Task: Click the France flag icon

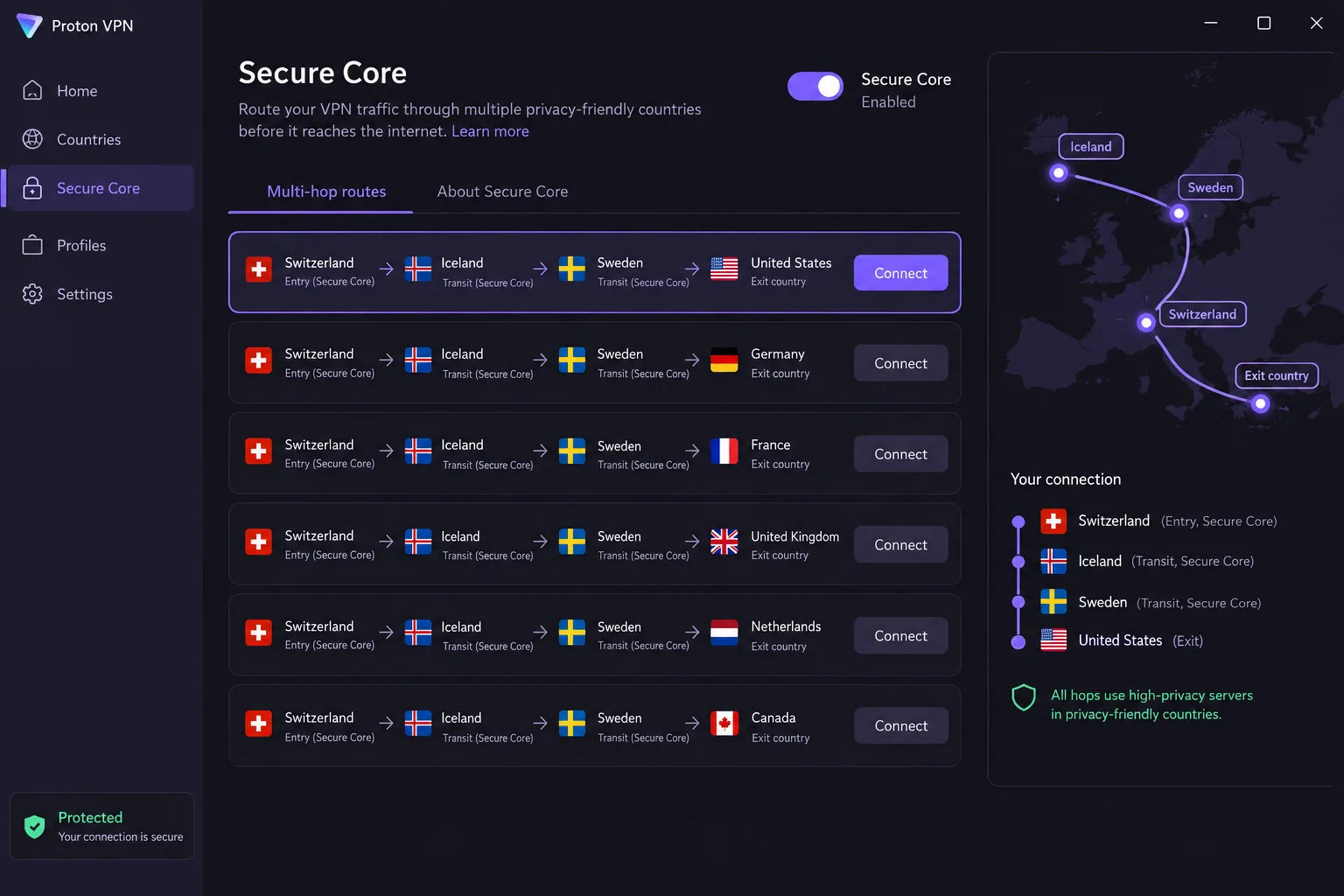Action: coord(724,451)
